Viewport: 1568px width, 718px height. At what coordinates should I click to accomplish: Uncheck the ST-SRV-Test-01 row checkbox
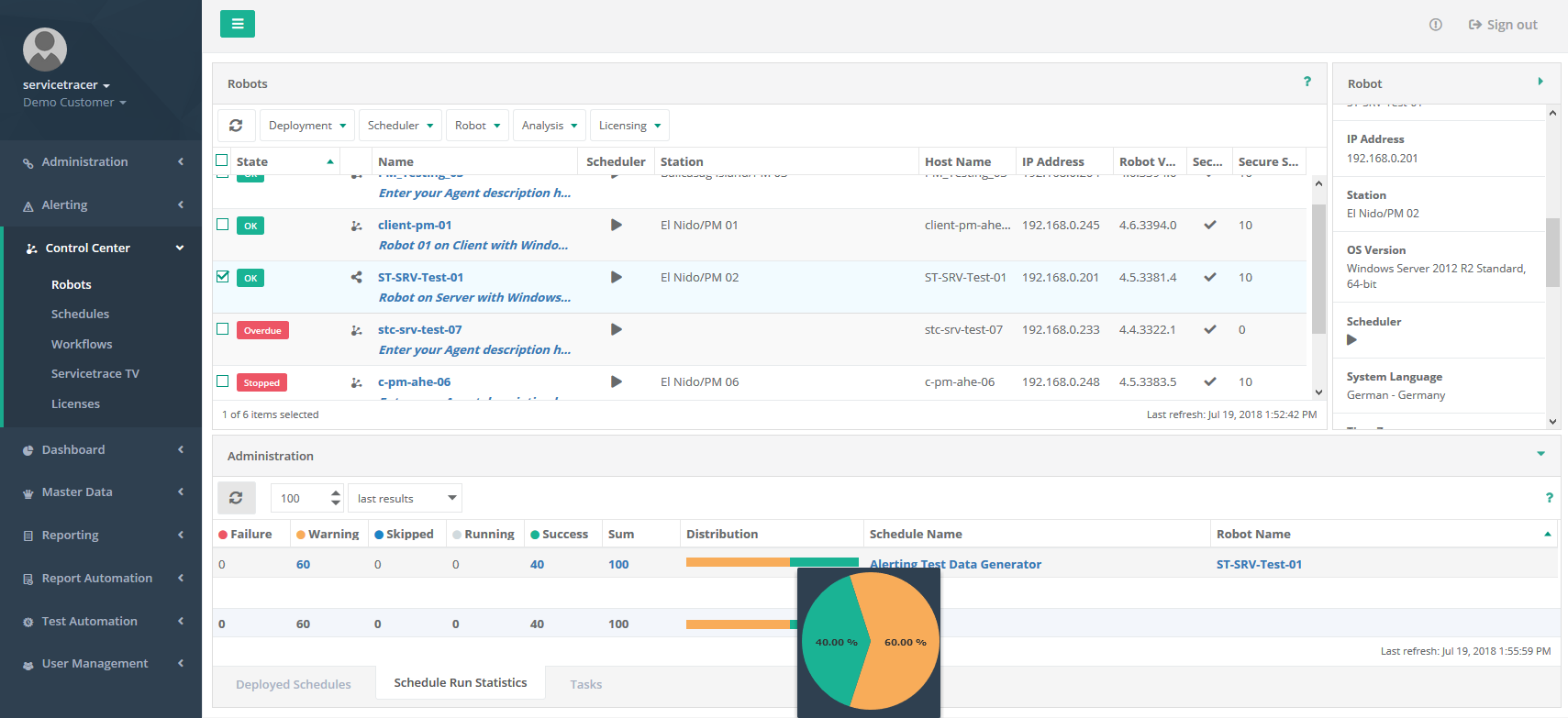point(222,276)
